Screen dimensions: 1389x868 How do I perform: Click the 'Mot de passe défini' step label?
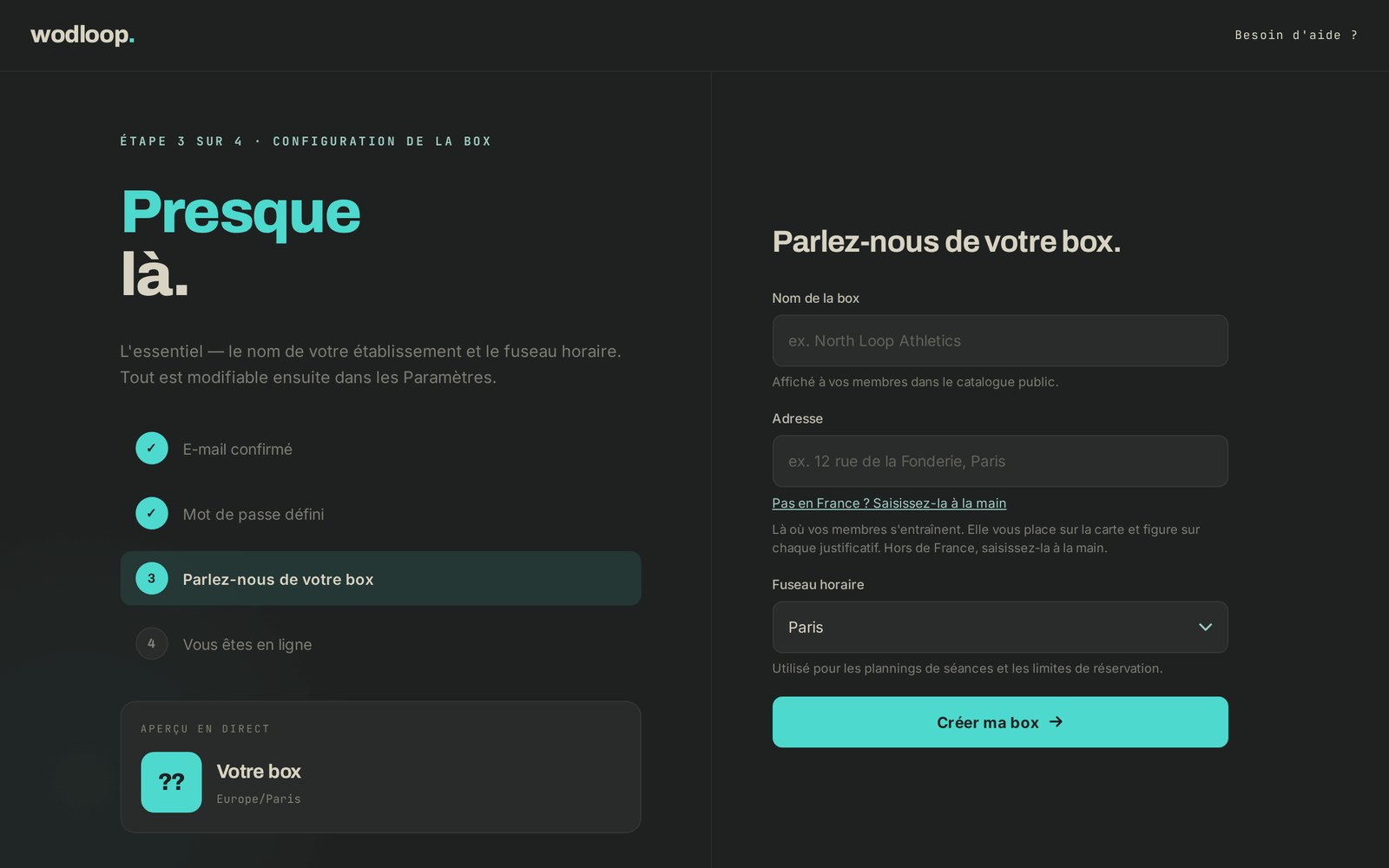tap(253, 515)
